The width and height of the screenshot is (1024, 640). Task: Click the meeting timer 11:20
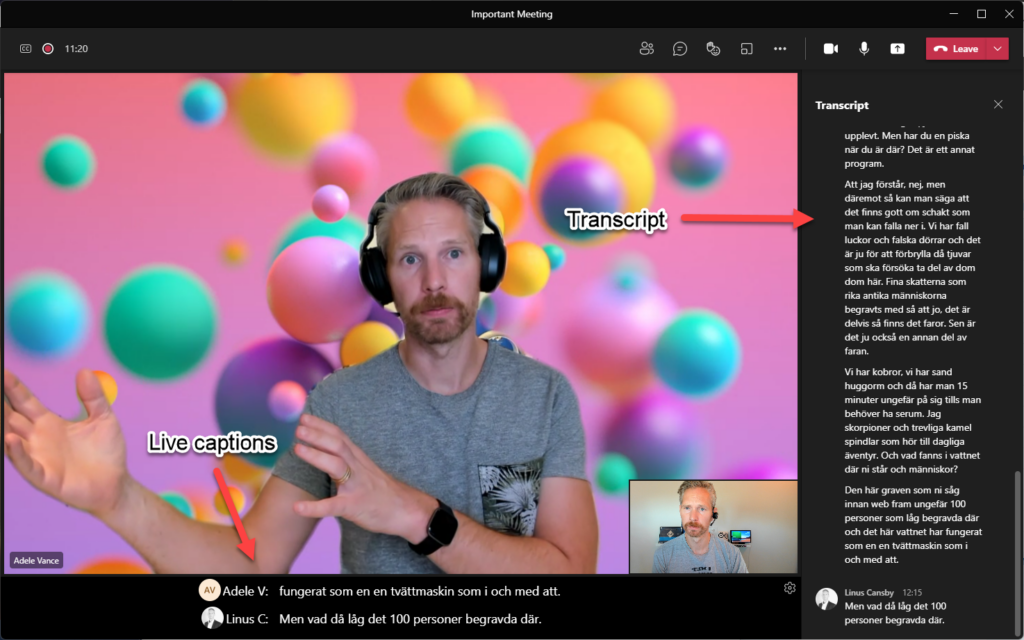coord(76,49)
